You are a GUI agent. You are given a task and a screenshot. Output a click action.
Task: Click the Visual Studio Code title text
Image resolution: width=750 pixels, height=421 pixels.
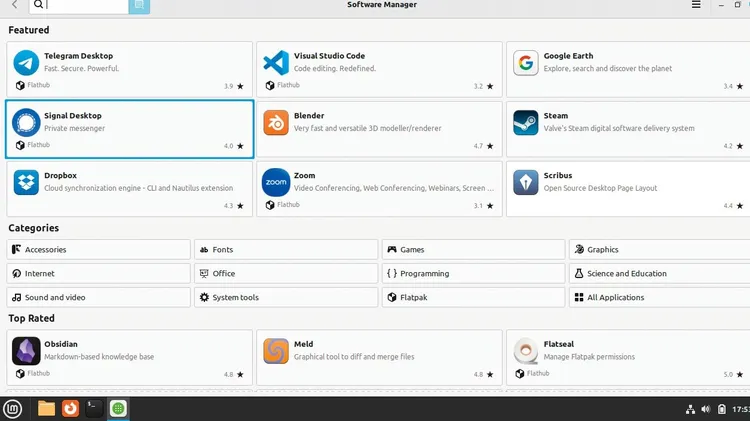pos(329,56)
